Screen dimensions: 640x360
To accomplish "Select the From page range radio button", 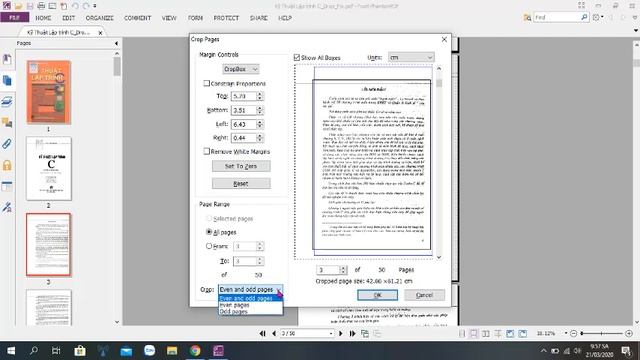I will point(209,246).
